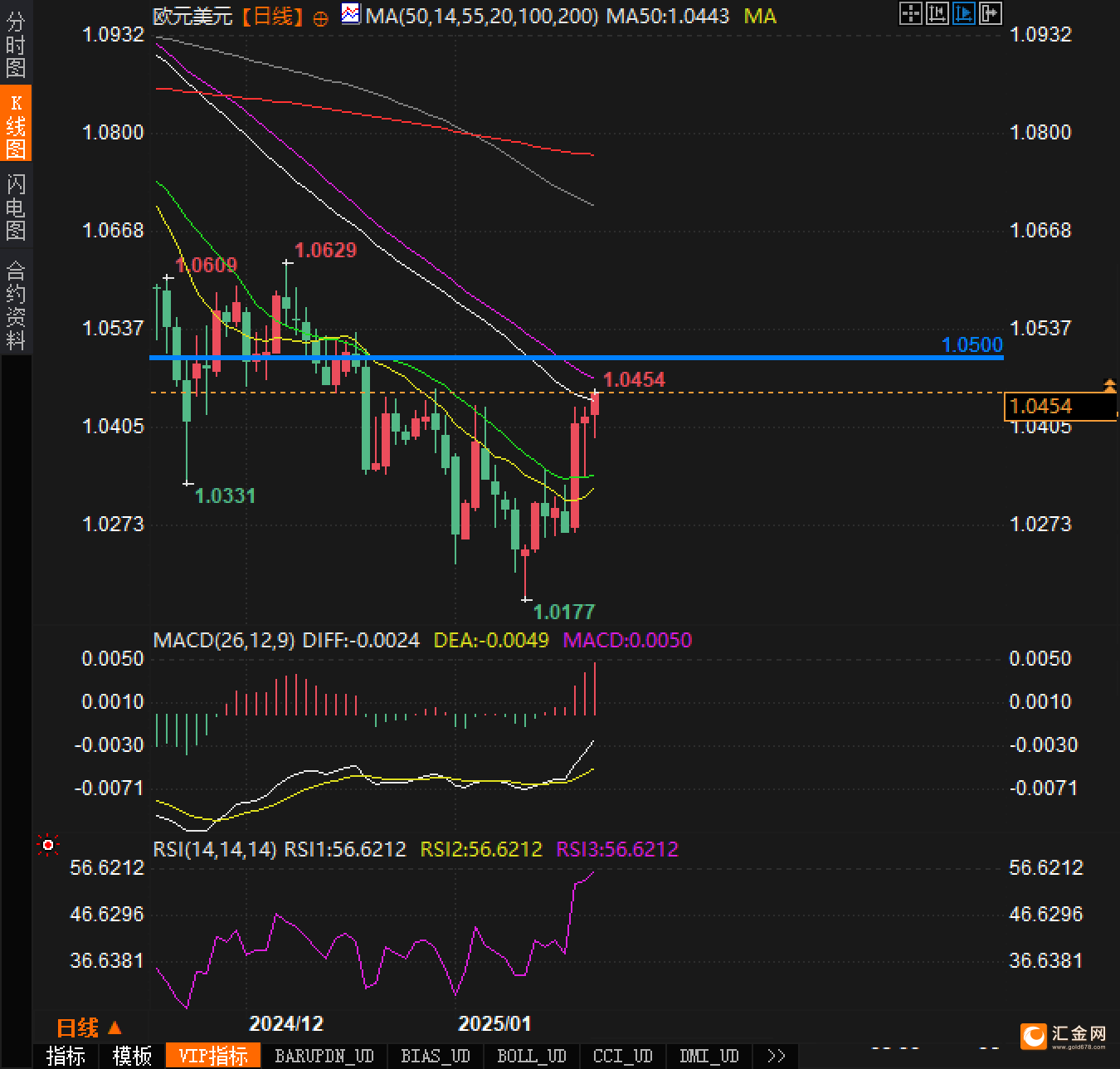Click the yellow MA label at top
Screen dimensions: 1120x1069
pos(760,16)
